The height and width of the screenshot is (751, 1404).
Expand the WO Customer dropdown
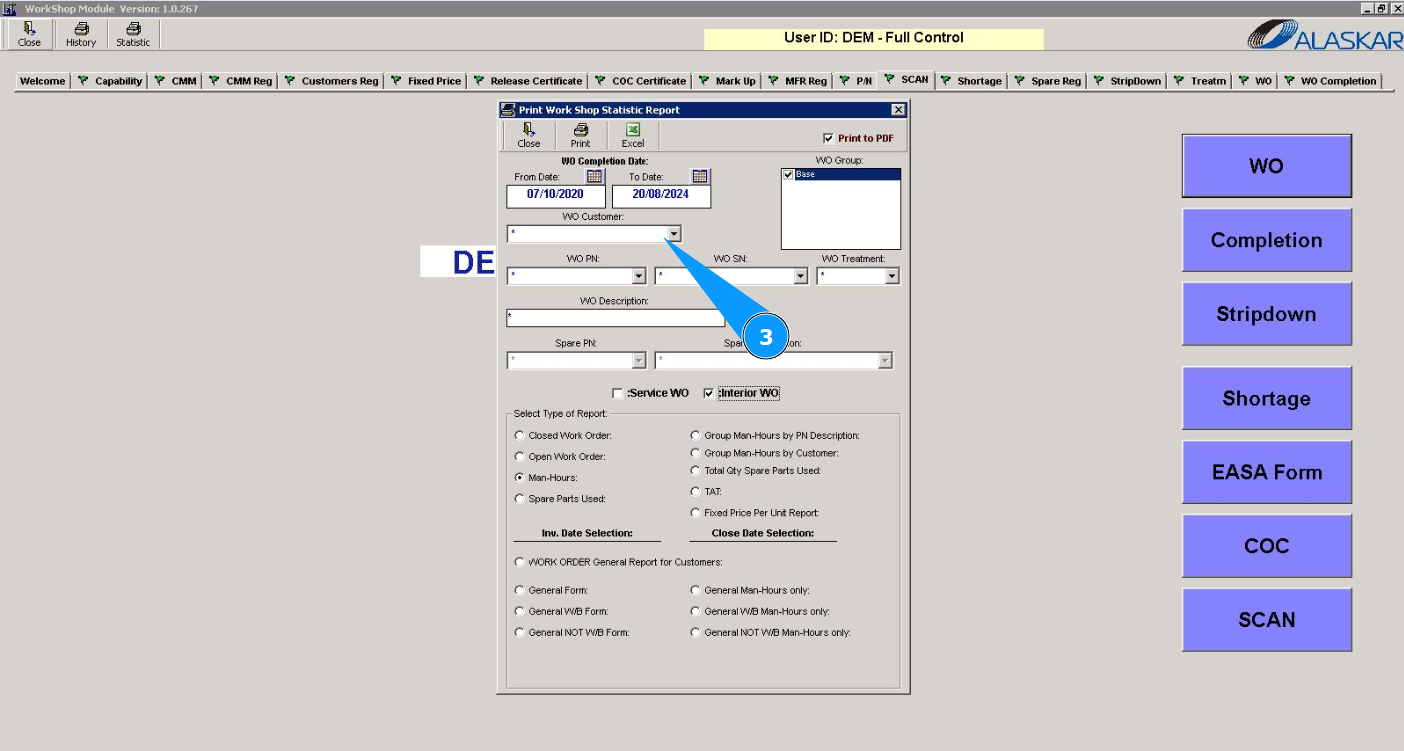tap(673, 234)
